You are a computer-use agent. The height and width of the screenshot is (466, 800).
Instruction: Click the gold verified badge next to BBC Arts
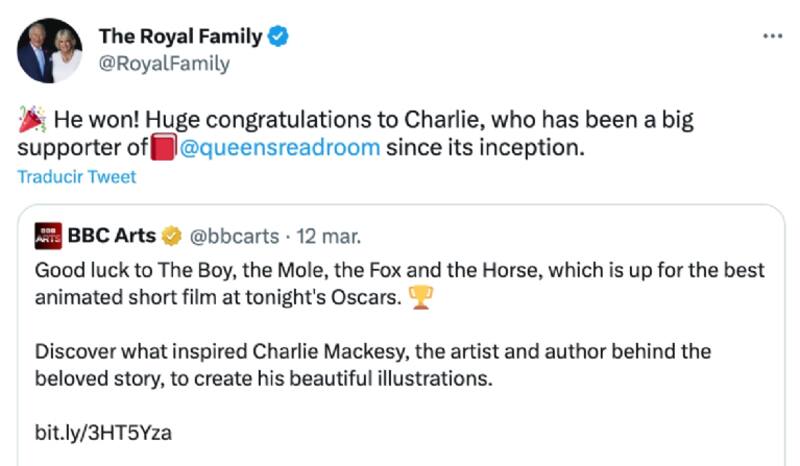tap(172, 237)
